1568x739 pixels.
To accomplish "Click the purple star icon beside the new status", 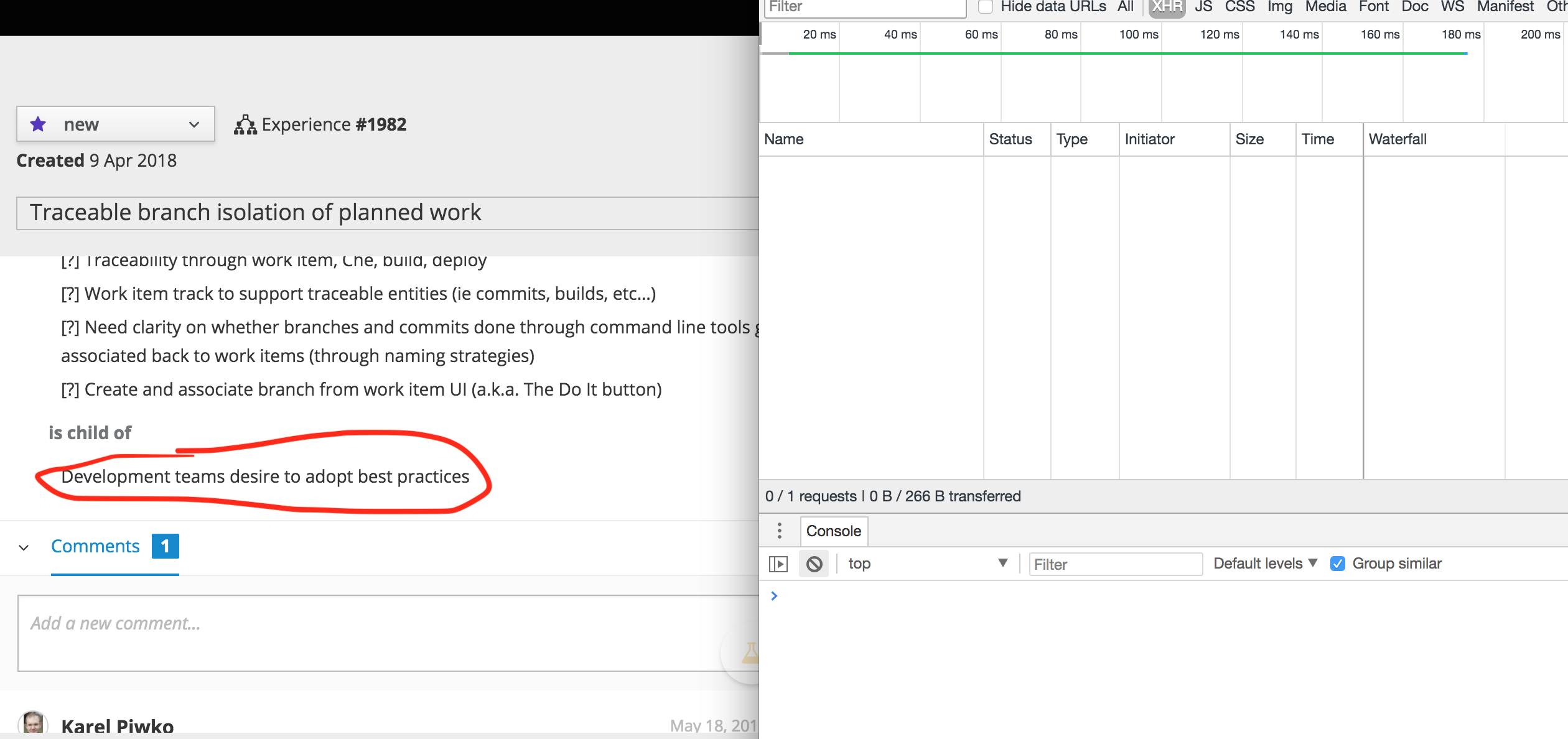I will [39, 124].
